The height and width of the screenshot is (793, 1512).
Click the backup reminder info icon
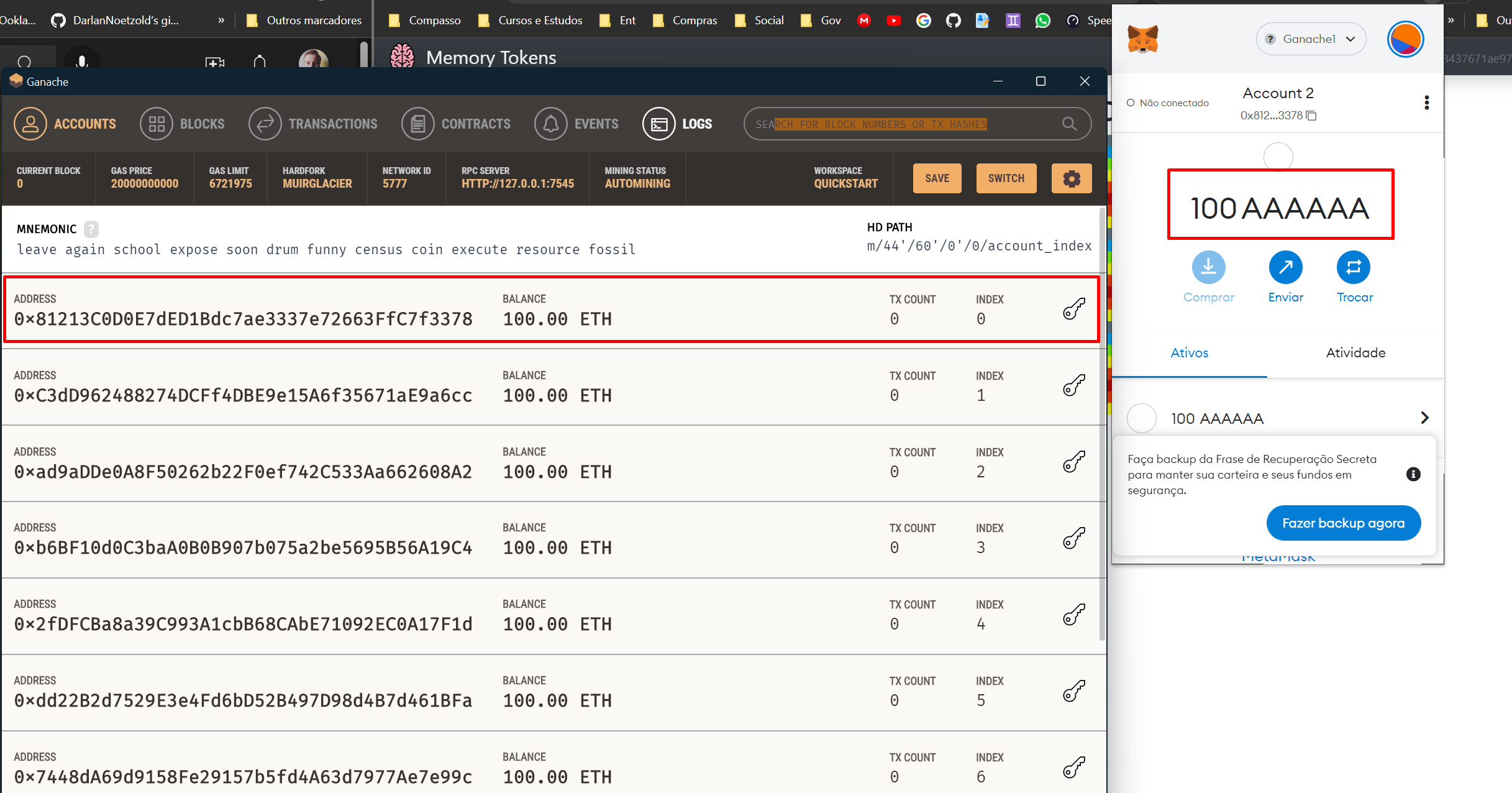1413,474
